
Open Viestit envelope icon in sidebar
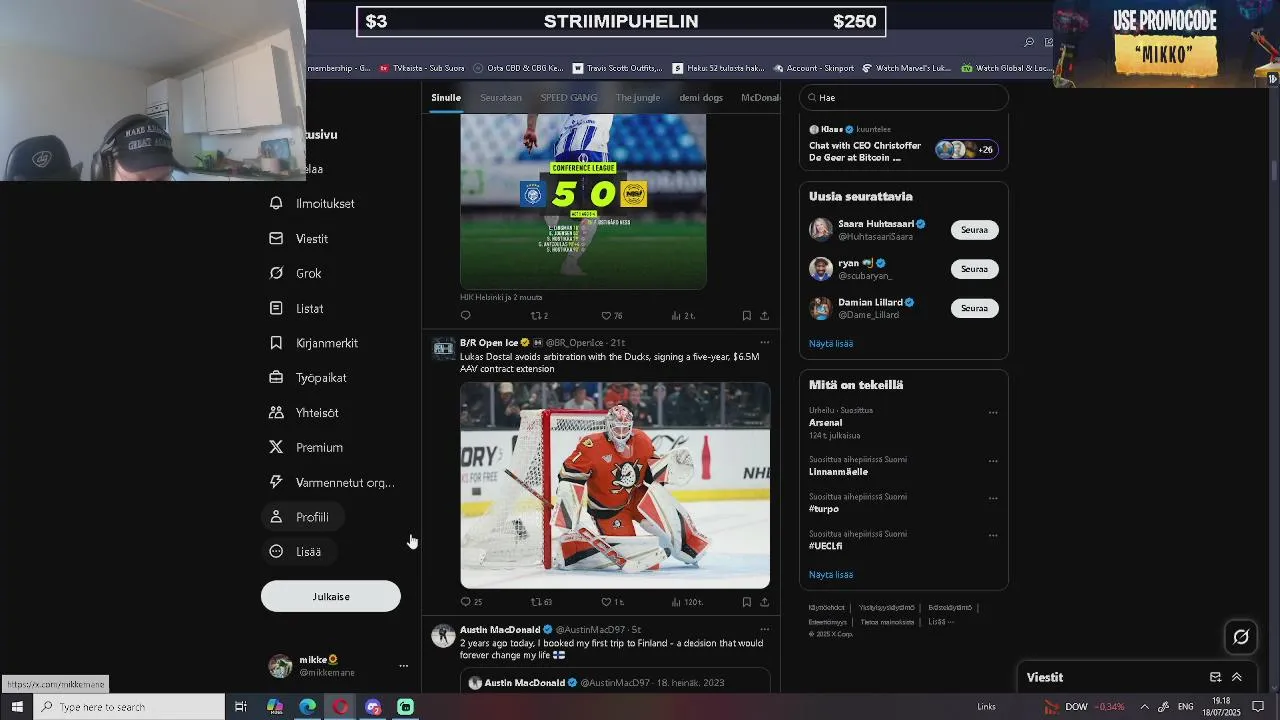276,238
